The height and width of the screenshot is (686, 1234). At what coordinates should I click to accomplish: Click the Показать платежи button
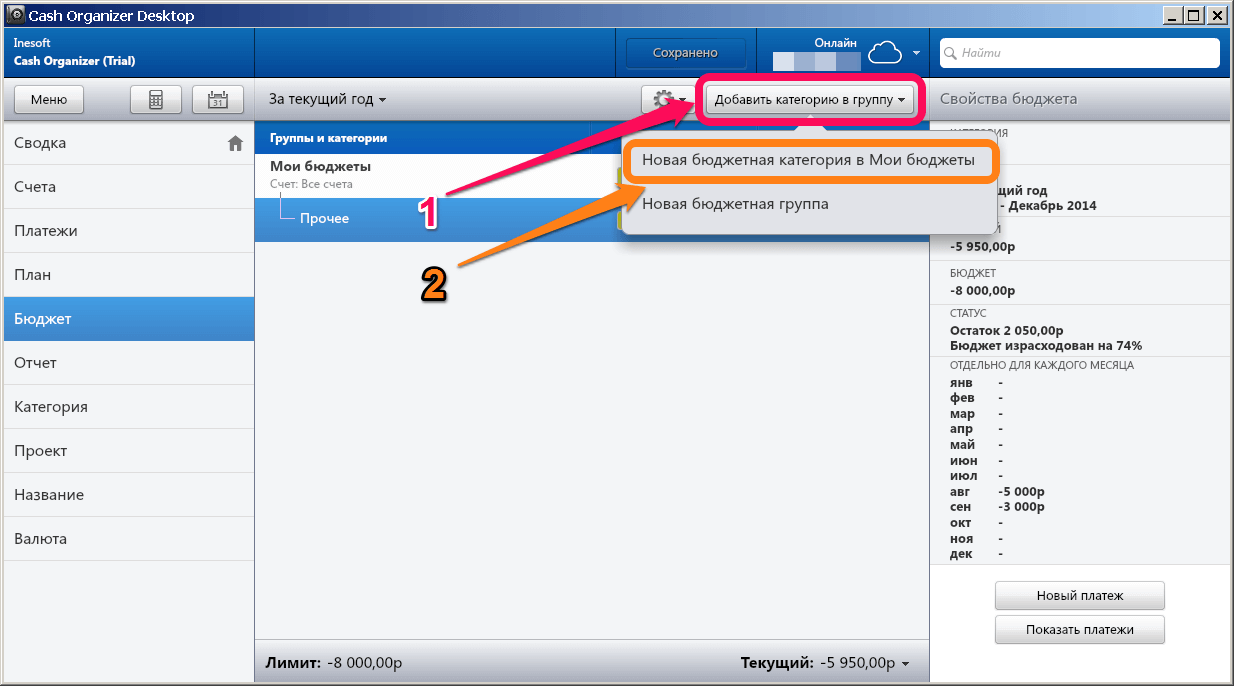1080,630
